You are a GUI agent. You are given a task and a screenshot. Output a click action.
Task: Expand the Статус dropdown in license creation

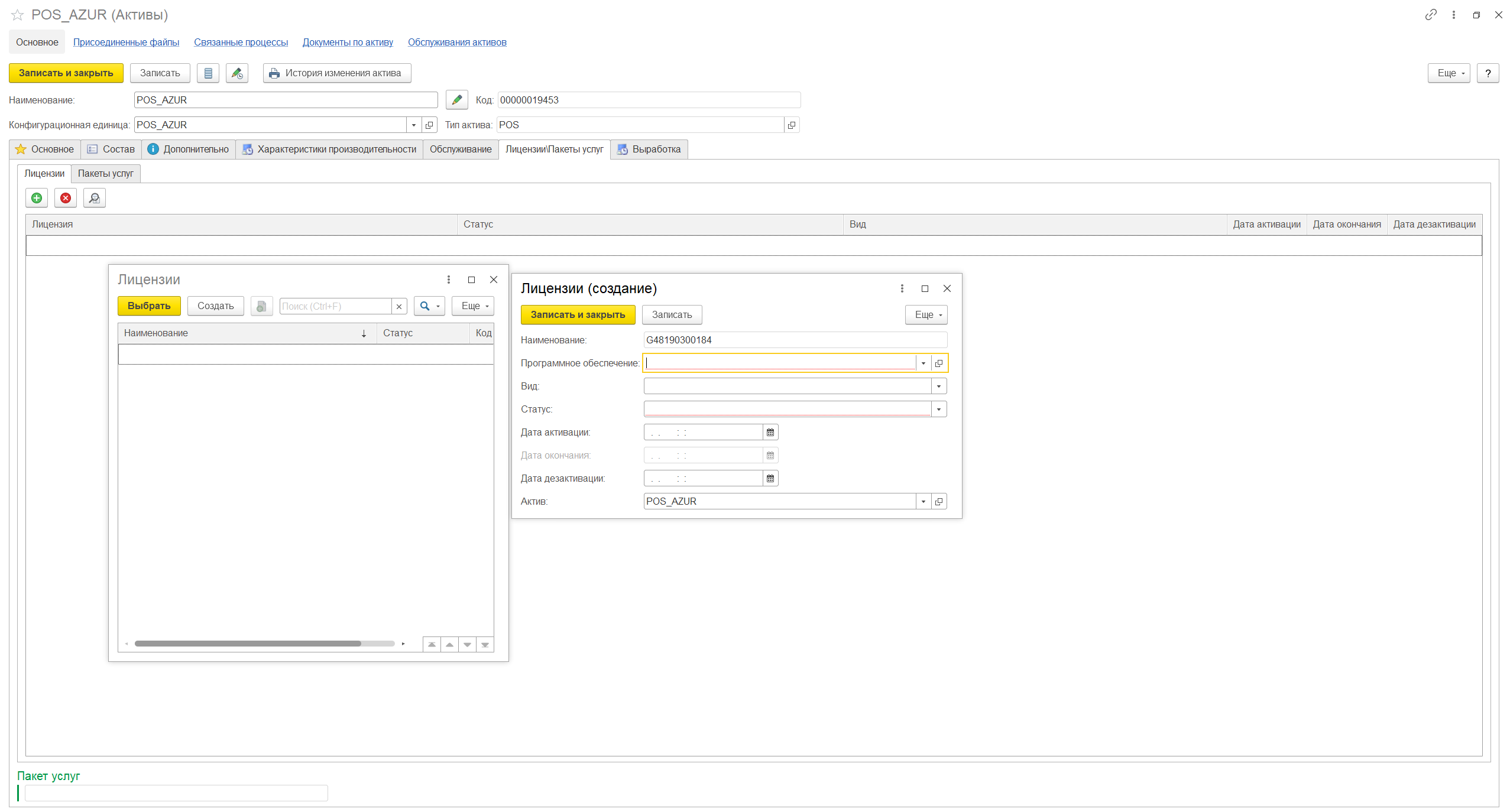(938, 410)
